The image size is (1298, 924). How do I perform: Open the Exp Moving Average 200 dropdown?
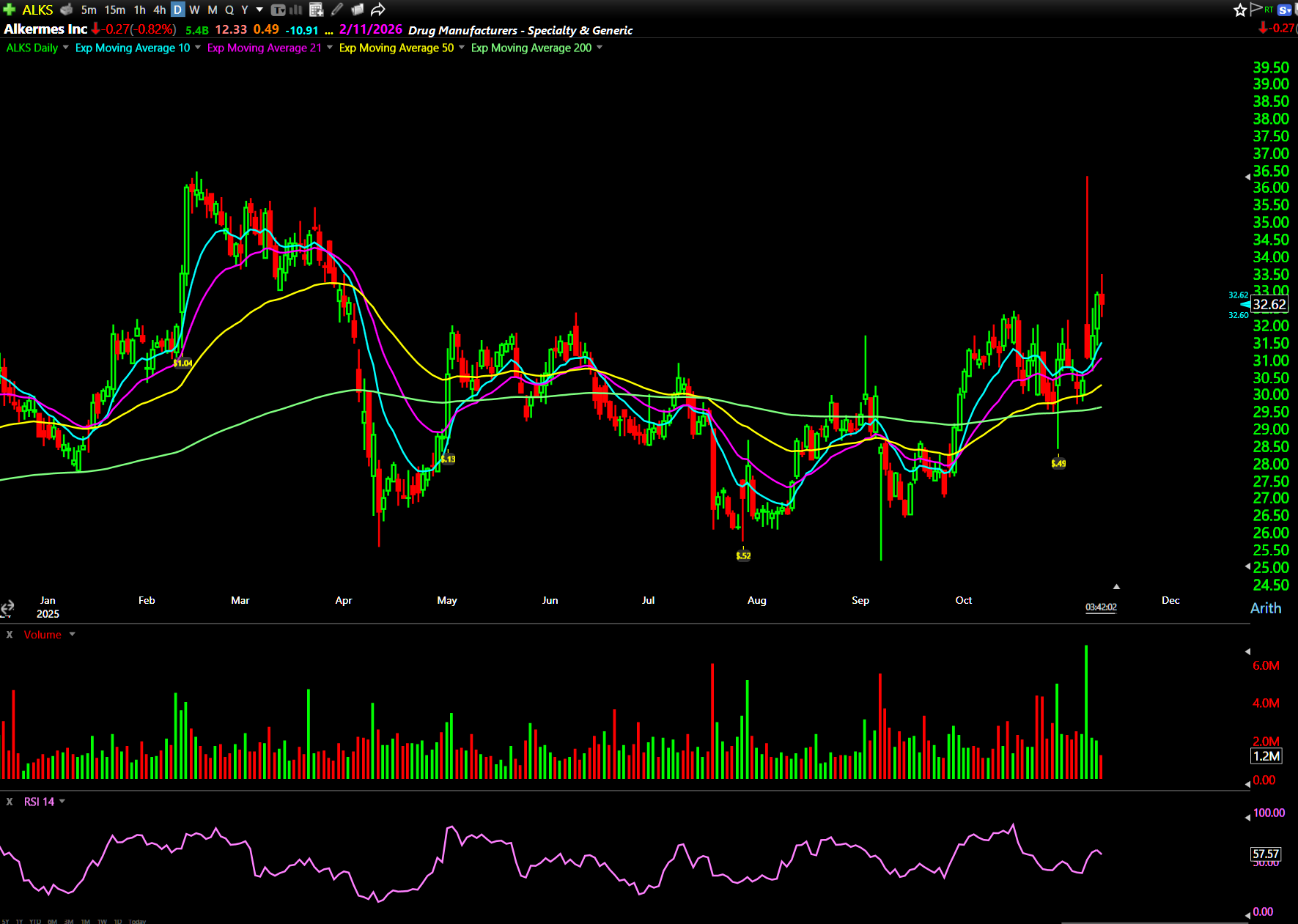click(600, 48)
